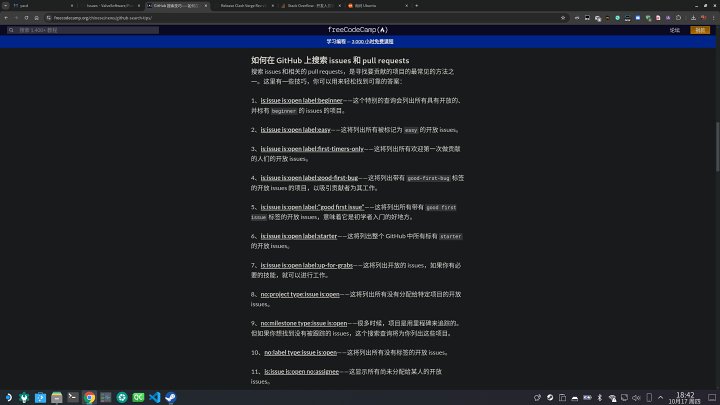Image resolution: width=720 pixels, height=405 pixels.
Task: Open the KDE application launcher
Action: point(8,397)
